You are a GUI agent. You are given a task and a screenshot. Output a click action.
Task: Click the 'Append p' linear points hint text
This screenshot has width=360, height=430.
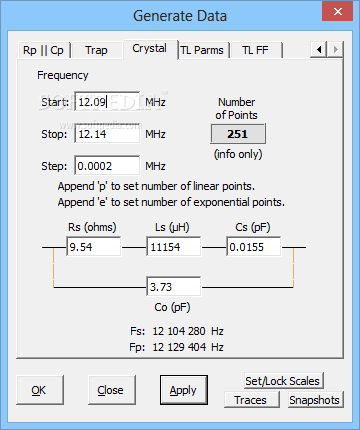click(x=156, y=186)
